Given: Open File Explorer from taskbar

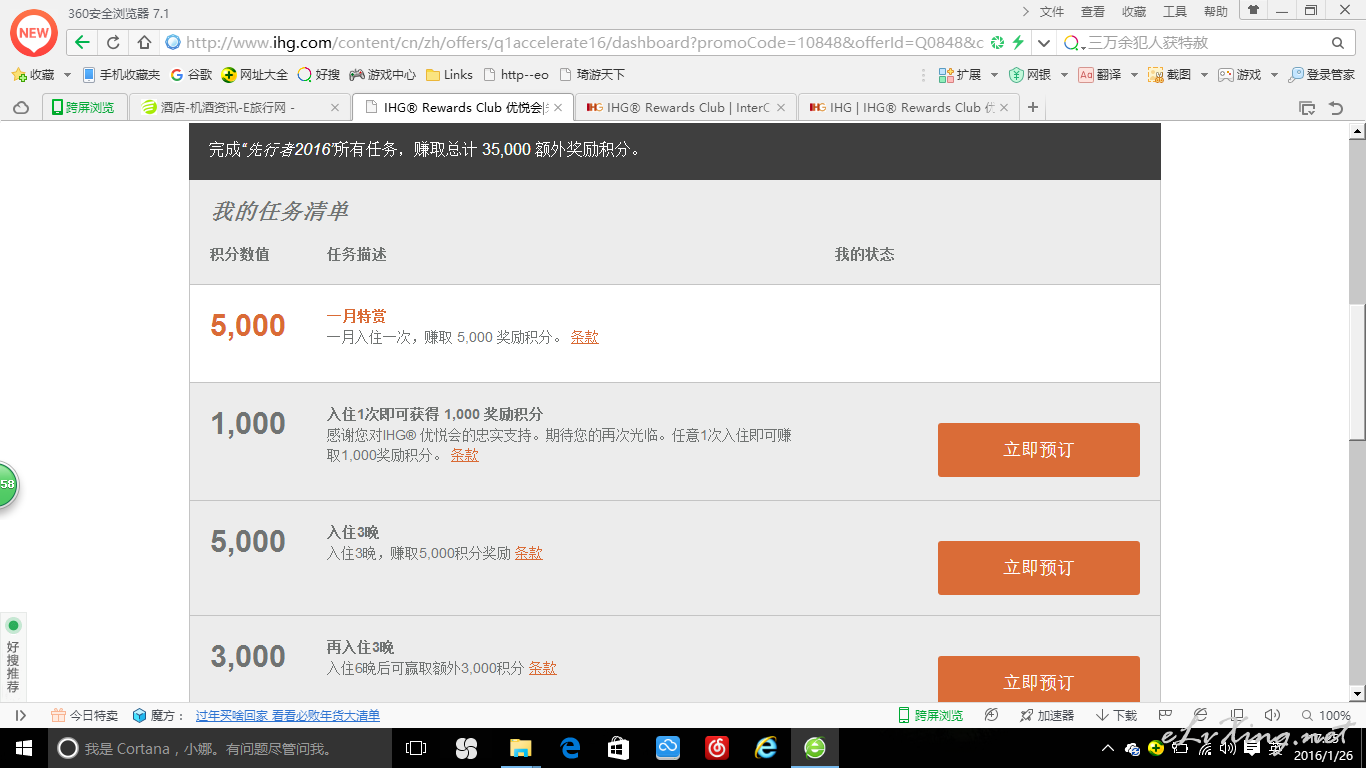Looking at the screenshot, I should pos(520,748).
